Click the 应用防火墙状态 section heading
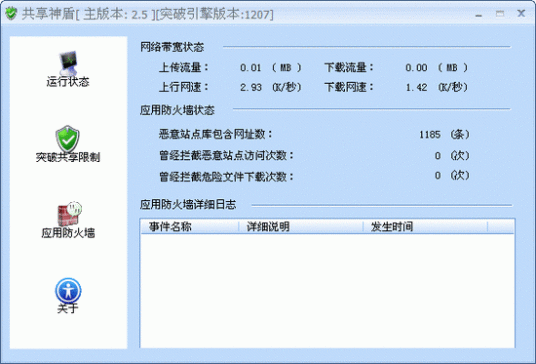 tap(177, 110)
